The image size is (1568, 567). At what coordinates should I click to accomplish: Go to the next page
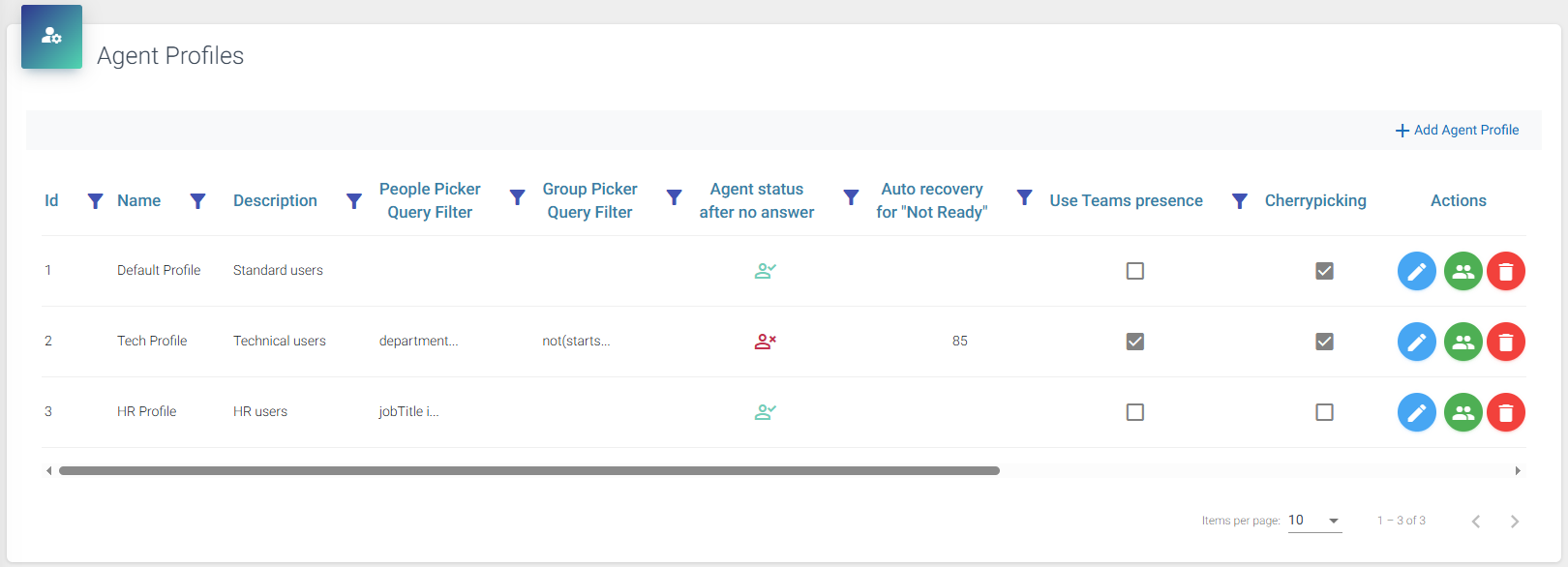[x=1514, y=522]
